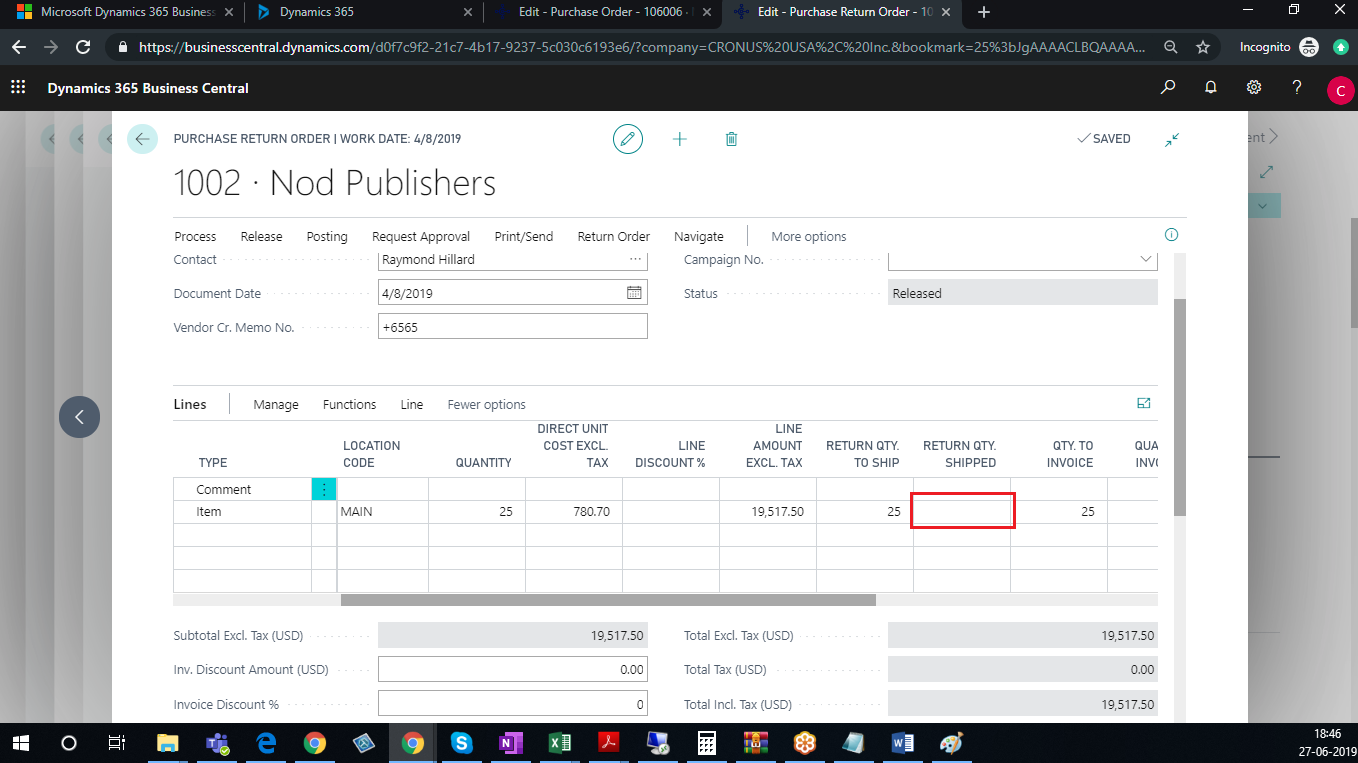Screen dimensions: 1358x763
Task: Open the Lines Functions menu
Action: 349,405
